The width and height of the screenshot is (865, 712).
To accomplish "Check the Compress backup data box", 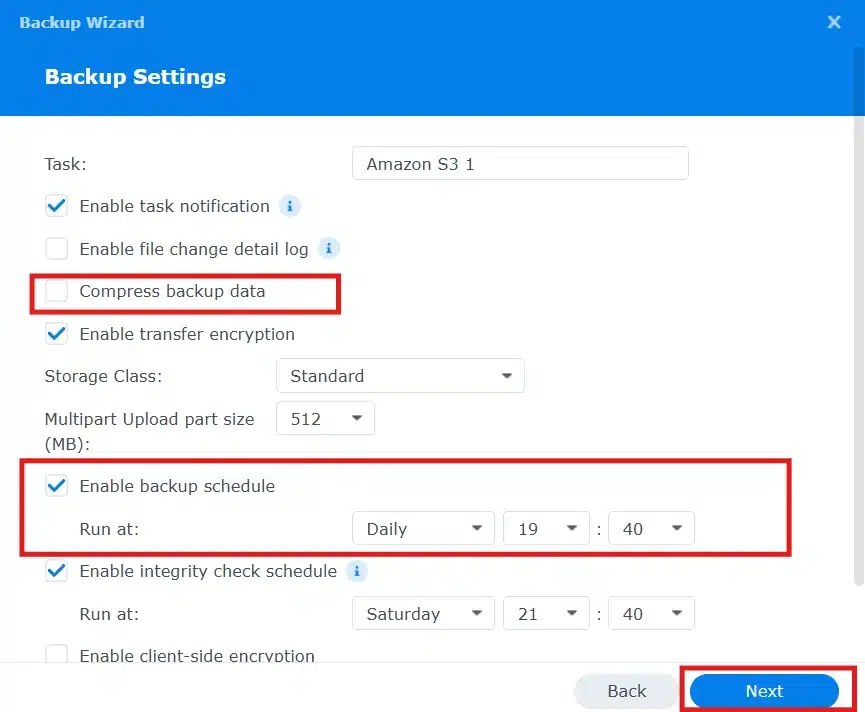I will click(57, 291).
